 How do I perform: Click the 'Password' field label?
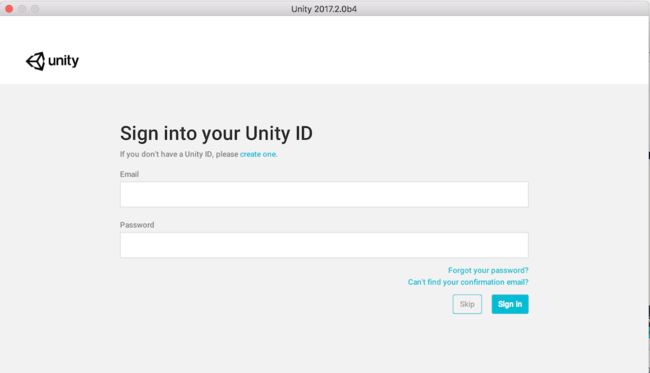[x=137, y=225]
